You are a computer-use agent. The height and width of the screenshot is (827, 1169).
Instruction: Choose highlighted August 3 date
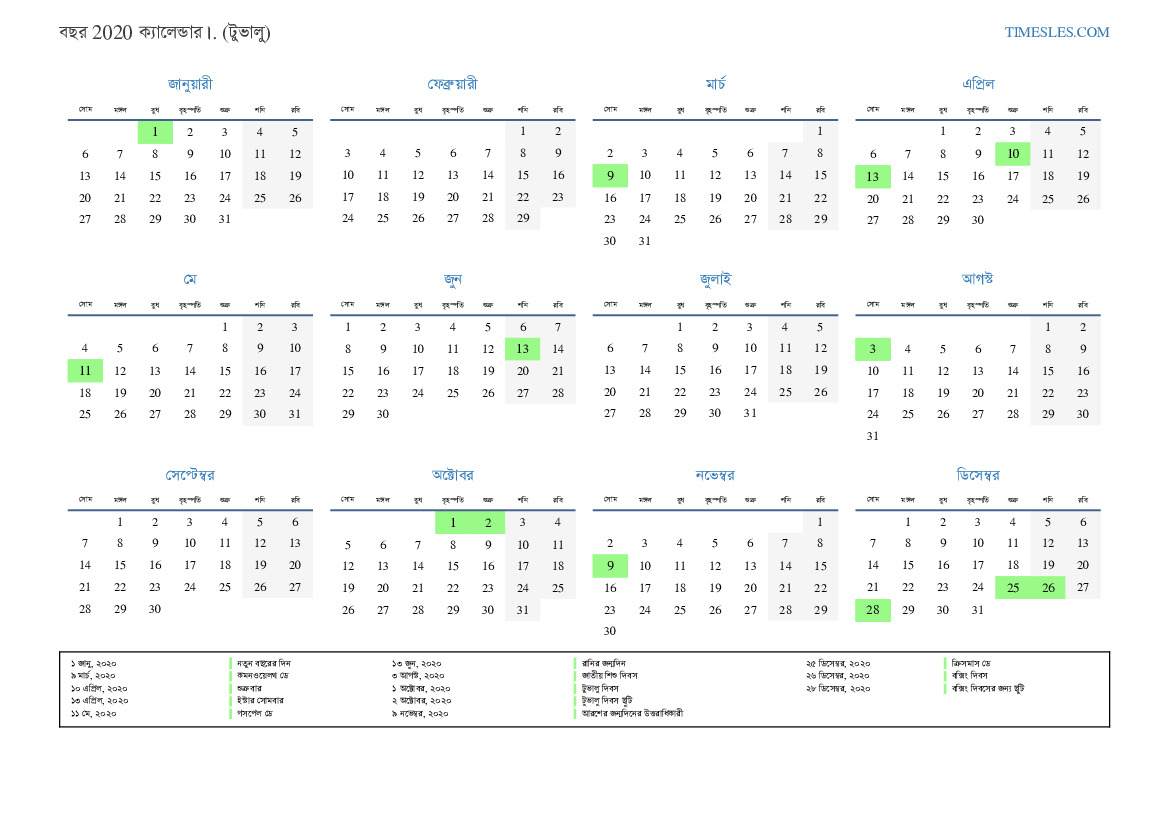click(872, 349)
